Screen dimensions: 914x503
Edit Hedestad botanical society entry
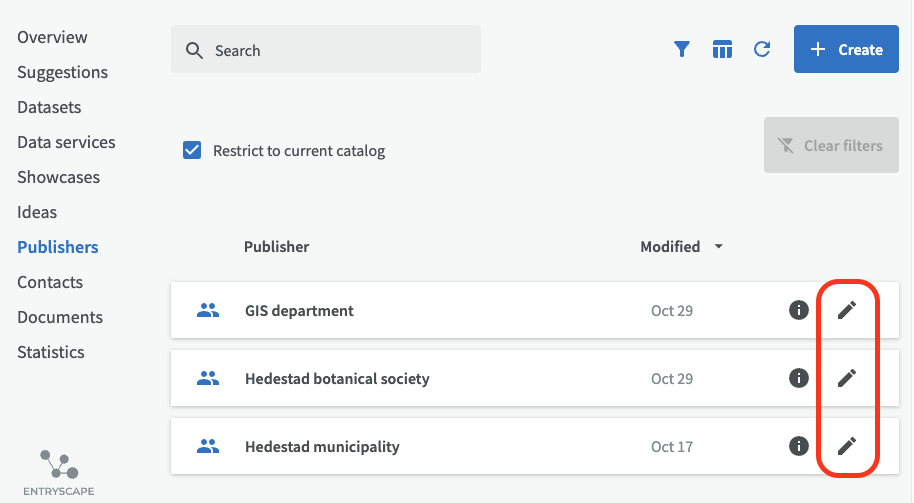[x=847, y=378]
